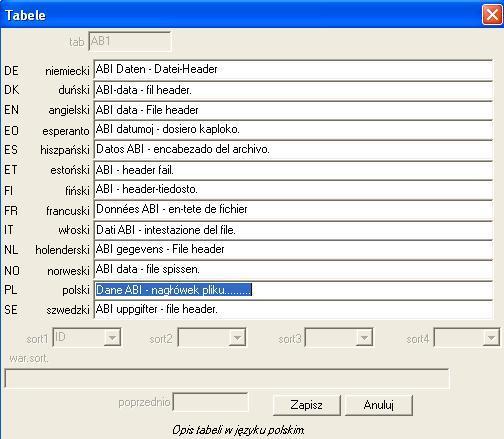Click the 'niemiecki' language name label

67,71
